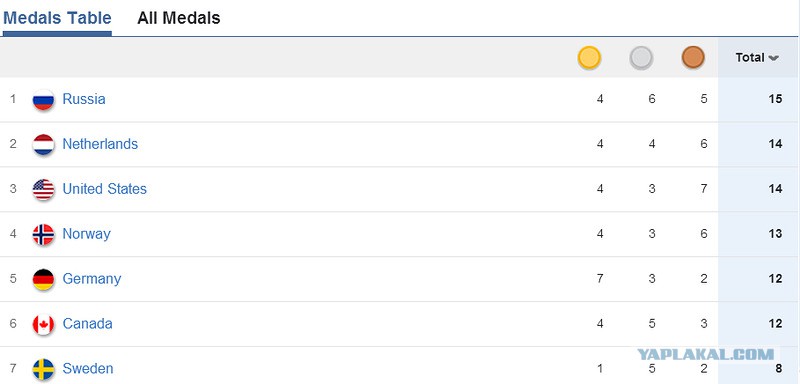Screen dimensions: 800x384
Task: Open the Netherlands country link
Action: 100,144
